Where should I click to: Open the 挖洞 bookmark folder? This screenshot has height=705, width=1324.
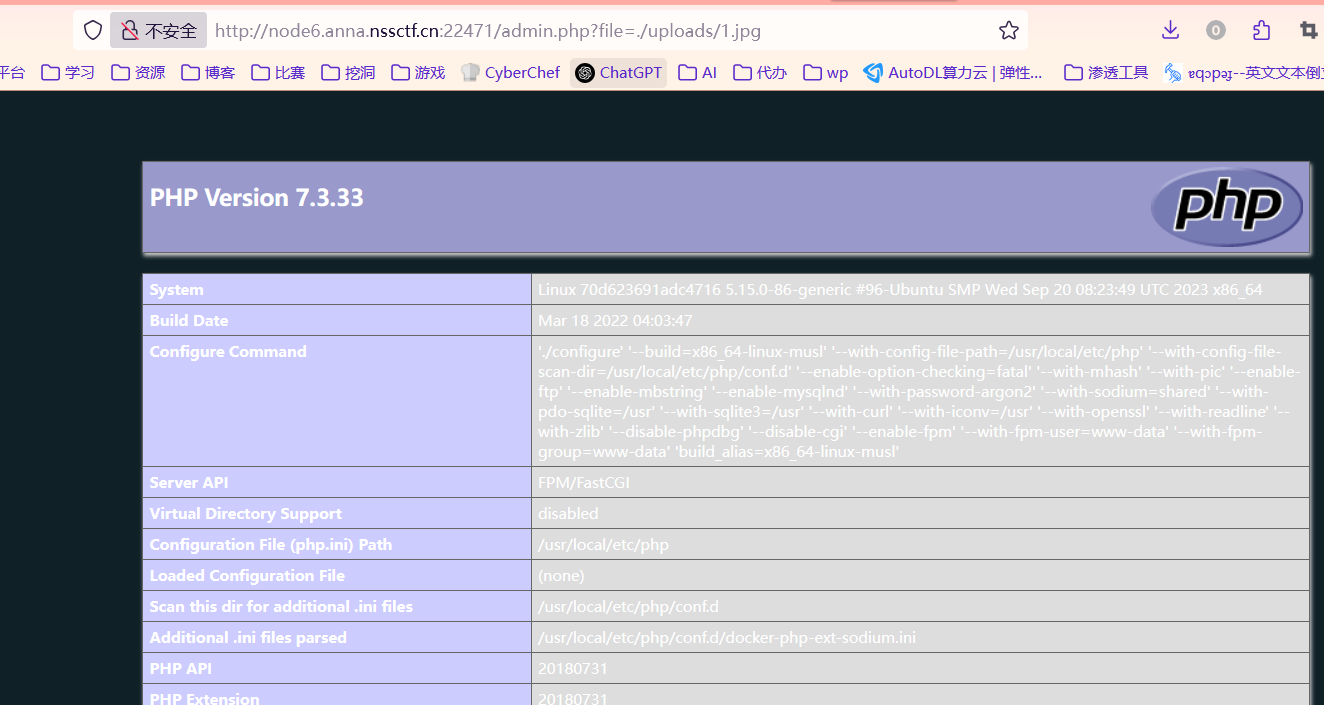[x=348, y=72]
